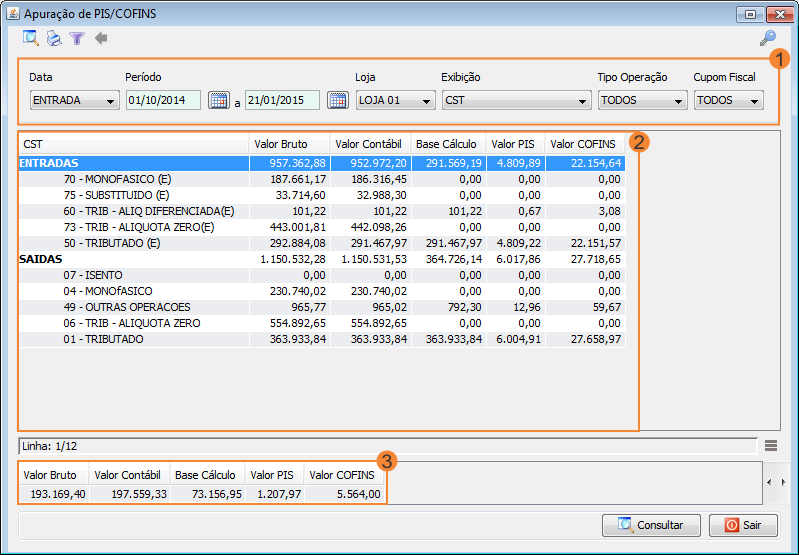This screenshot has width=799, height=555.
Task: Expand the Exibição dropdown showing CST
Action: point(517,100)
